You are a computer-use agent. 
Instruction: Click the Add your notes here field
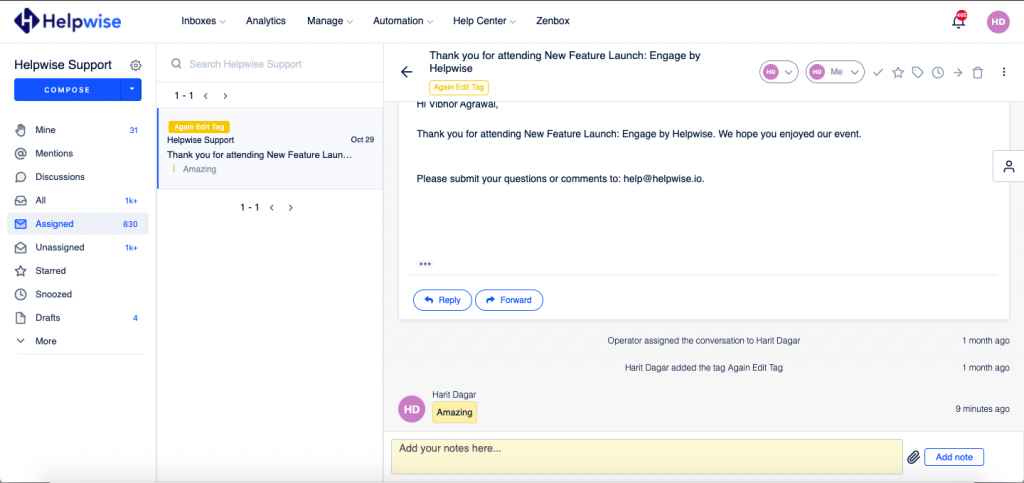coord(647,457)
